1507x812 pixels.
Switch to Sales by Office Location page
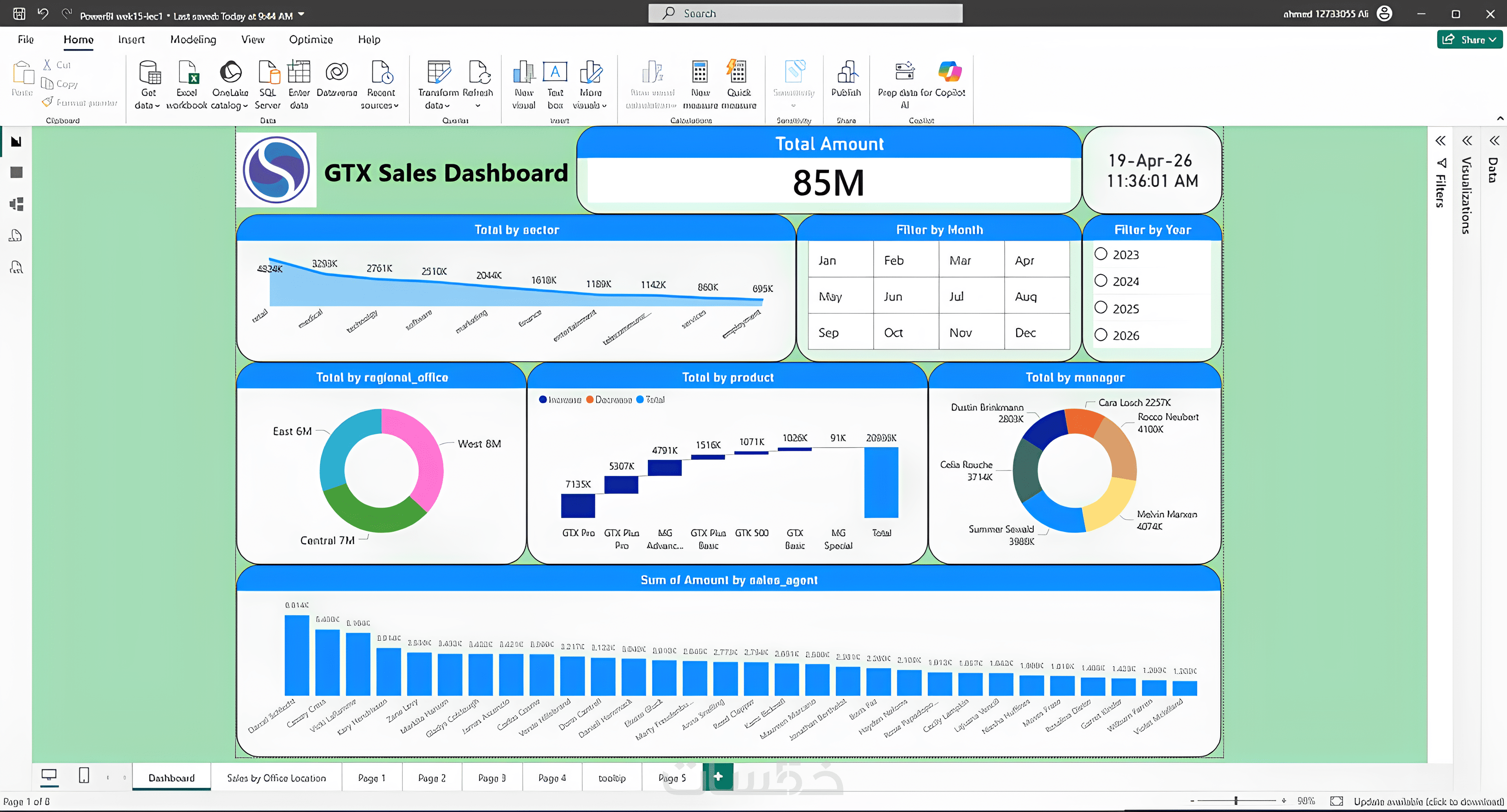[x=276, y=778]
